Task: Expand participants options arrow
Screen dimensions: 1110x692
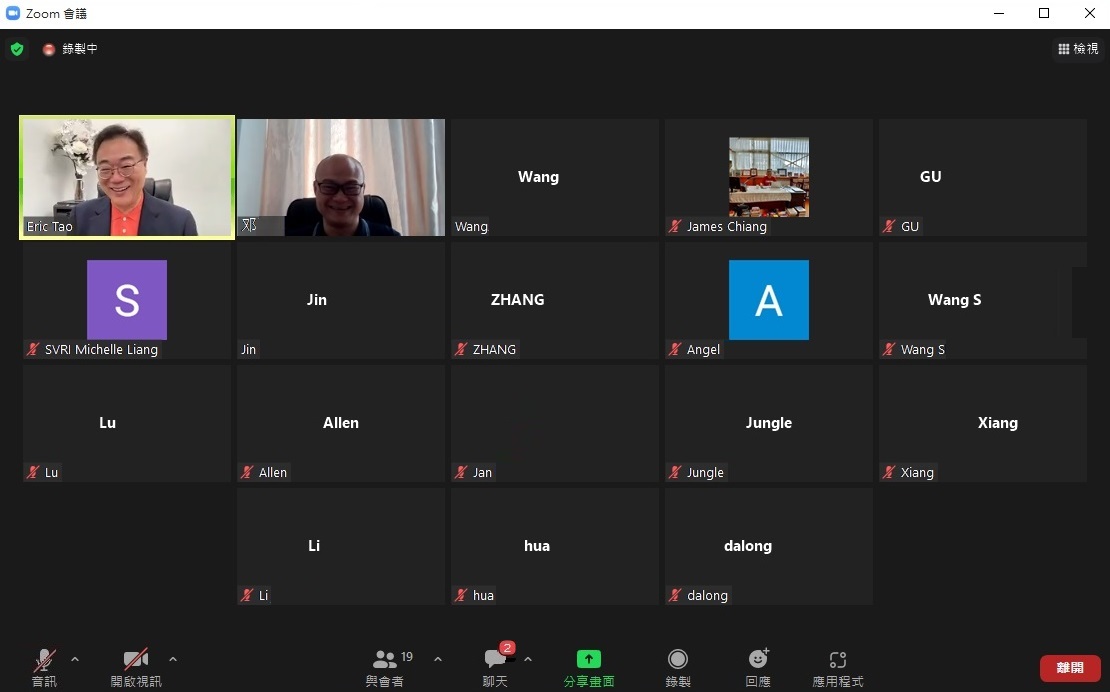Action: click(x=437, y=659)
